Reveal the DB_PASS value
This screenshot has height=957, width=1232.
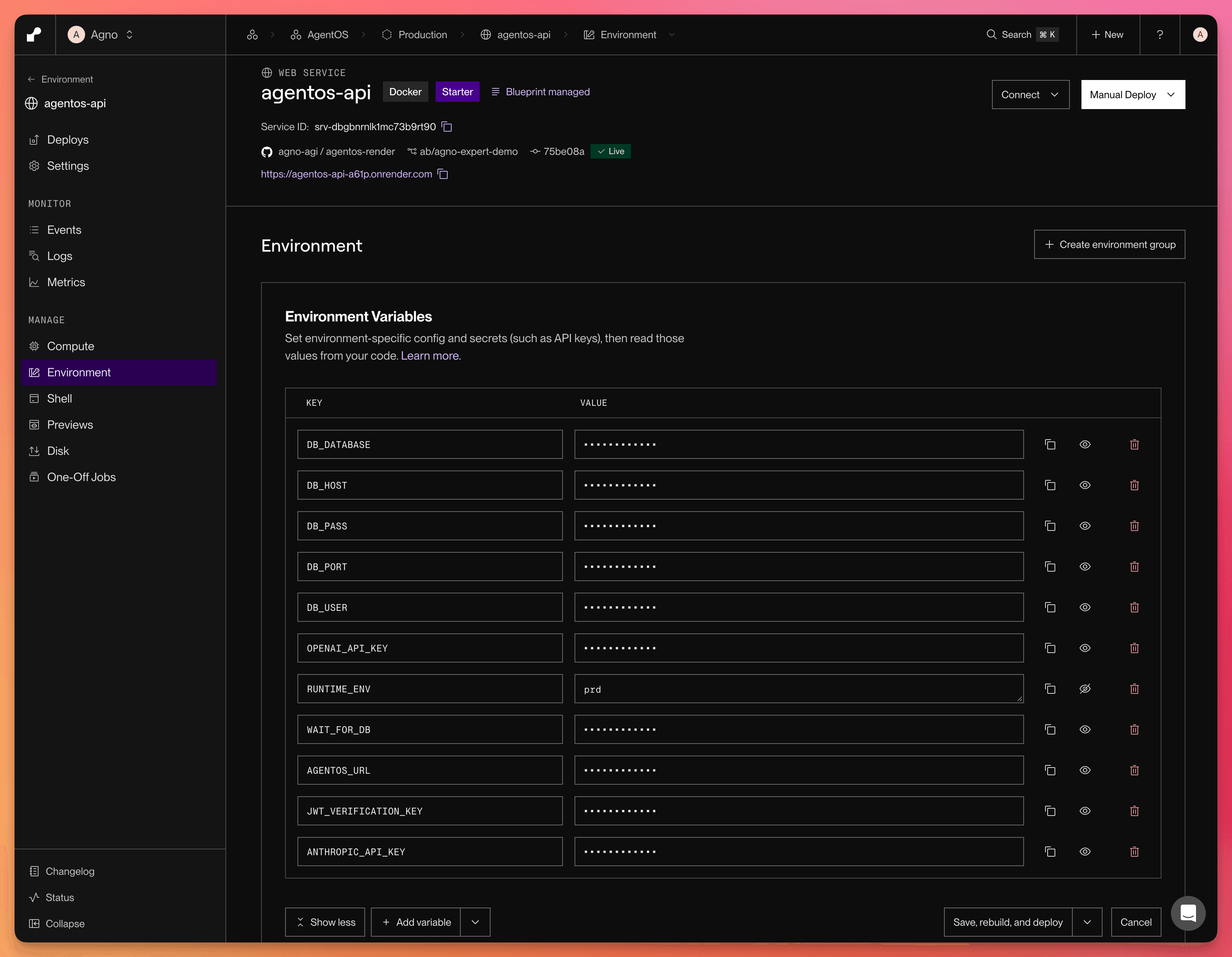coord(1085,526)
